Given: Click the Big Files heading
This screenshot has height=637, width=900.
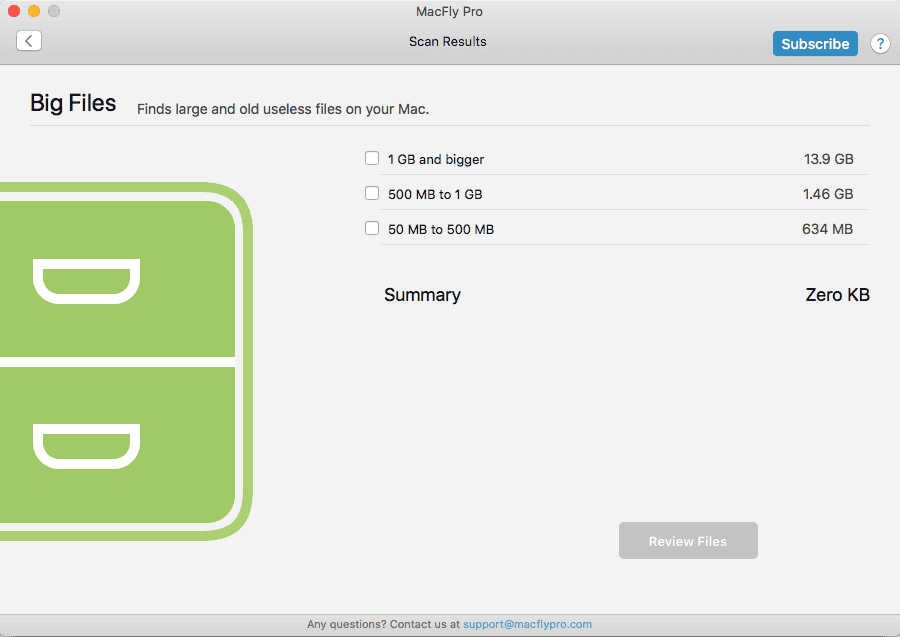Looking at the screenshot, I should click(73, 103).
